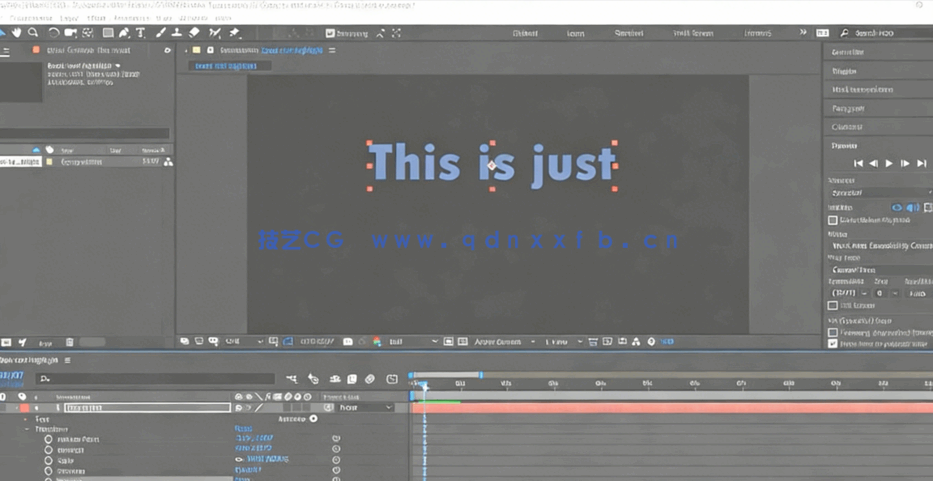This screenshot has height=481, width=933.
Task: Open the layer parent dropdown showing None
Action: pyautogui.click(x=365, y=408)
